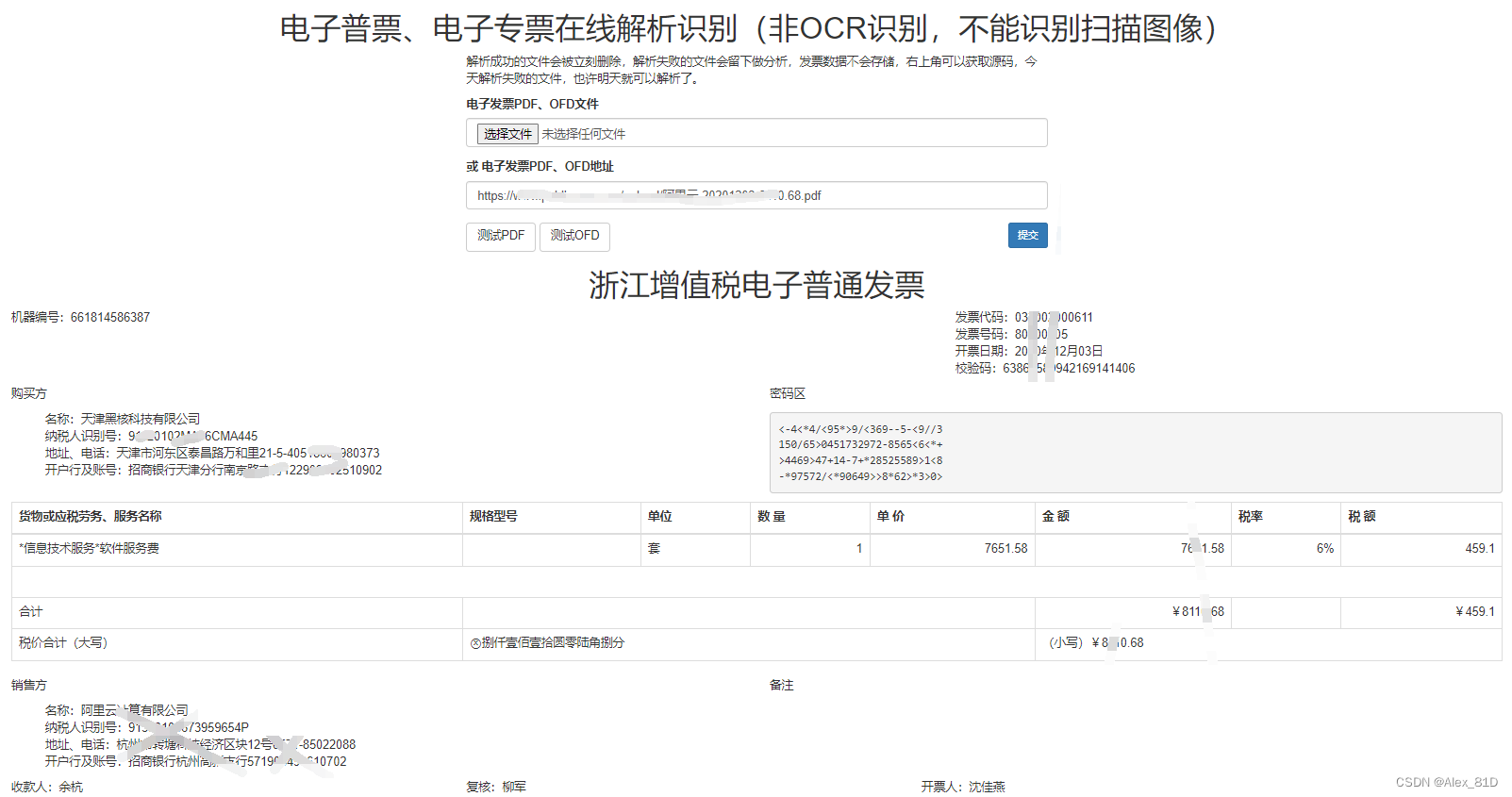
Task: Click the 或 电子发票PDF、OFD地址 label
Action: (540, 166)
